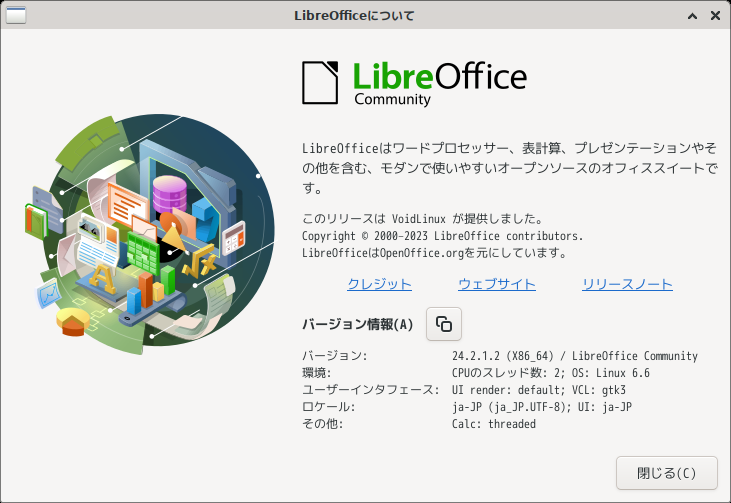This screenshot has height=503, width=731.
Task: Open the ウェブサイト website link
Action: pyautogui.click(x=497, y=284)
